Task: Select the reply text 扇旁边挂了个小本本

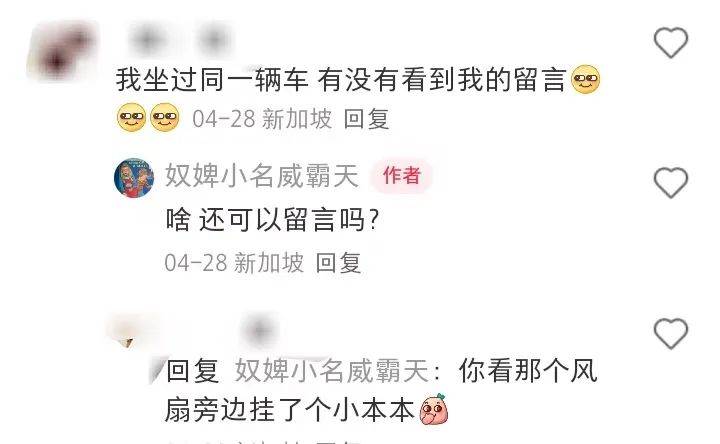Action: tap(290, 410)
